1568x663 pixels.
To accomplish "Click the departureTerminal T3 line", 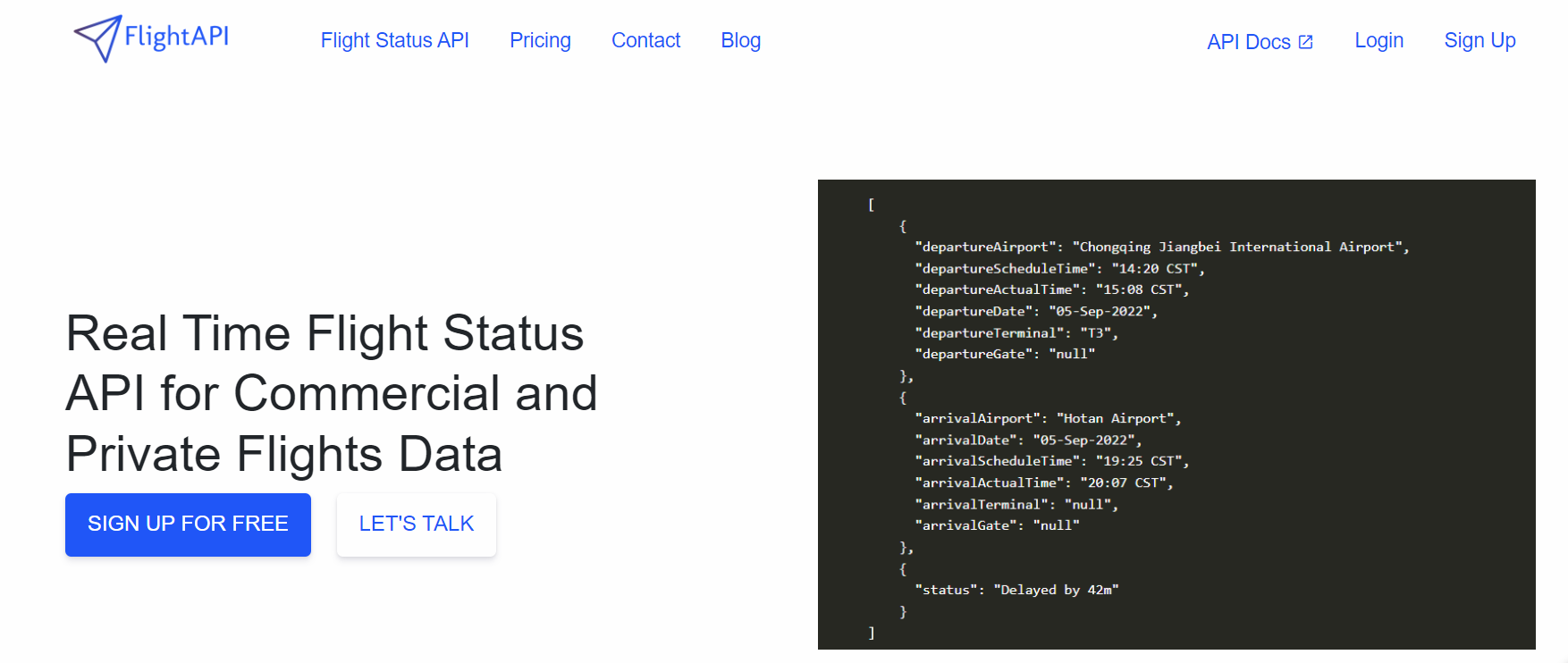I will click(x=1016, y=333).
